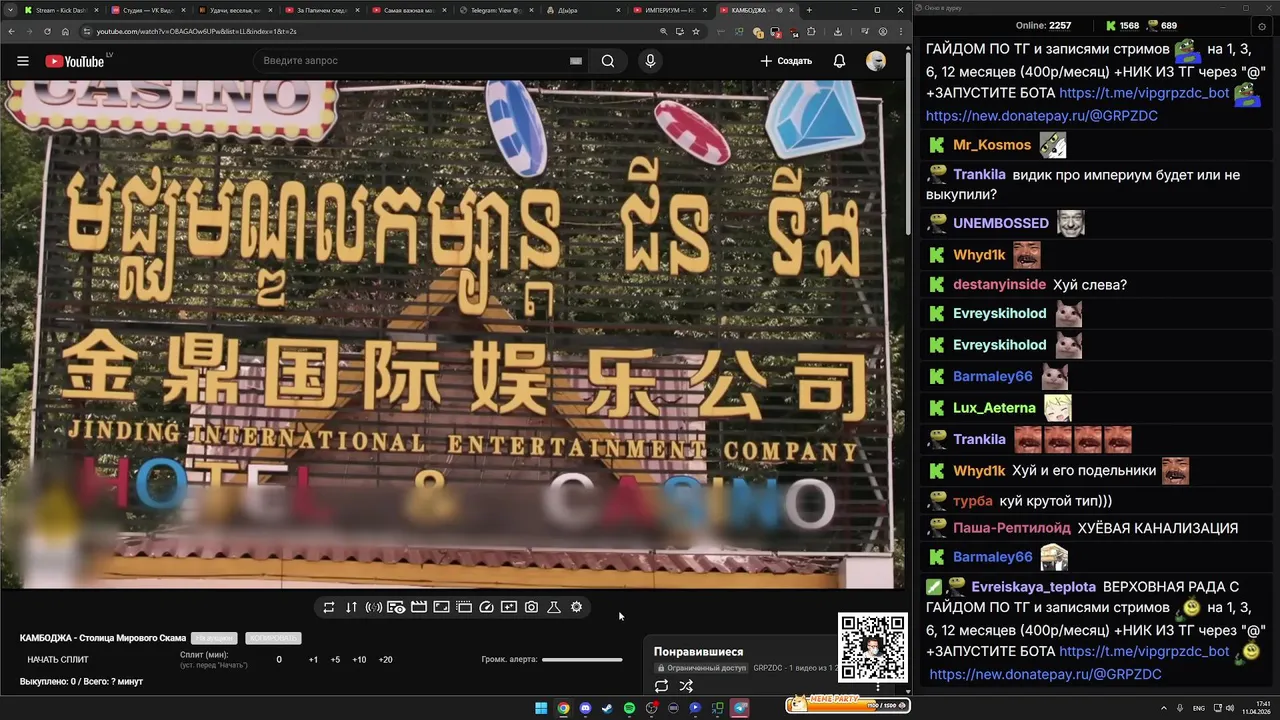
Task: Shuffle the Понравившиеся playlist
Action: pos(686,686)
